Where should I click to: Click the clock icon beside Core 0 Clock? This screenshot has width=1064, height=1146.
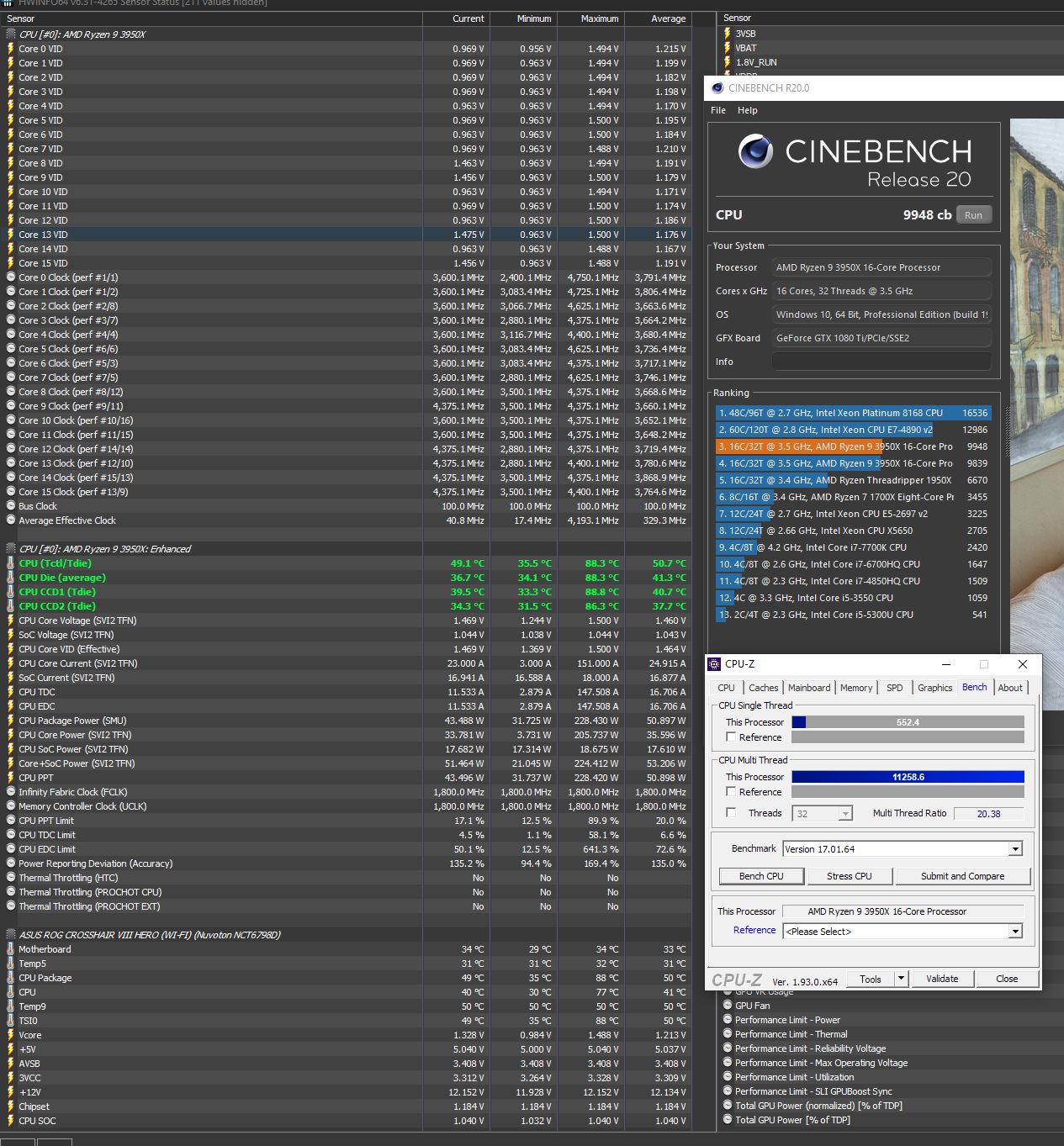point(11,277)
